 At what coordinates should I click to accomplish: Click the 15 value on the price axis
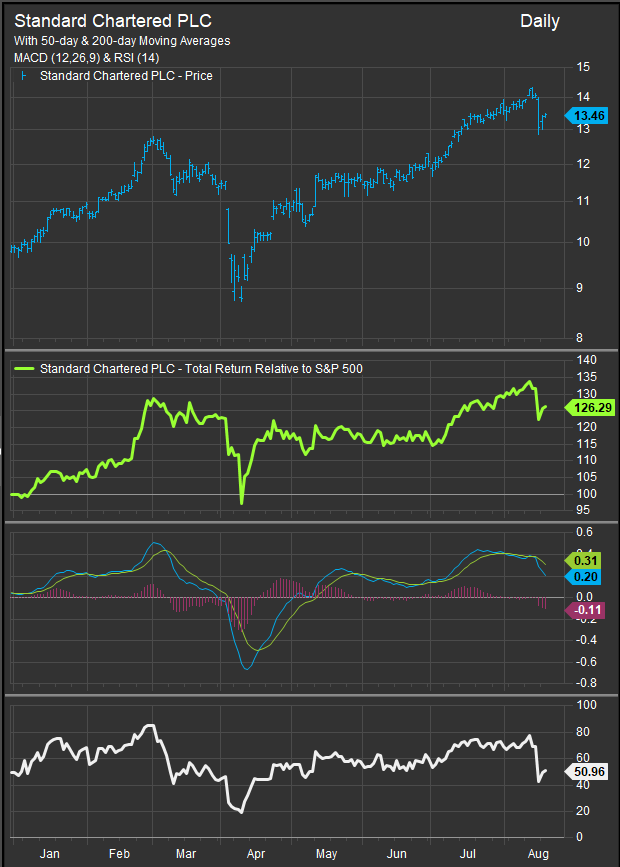click(x=584, y=67)
